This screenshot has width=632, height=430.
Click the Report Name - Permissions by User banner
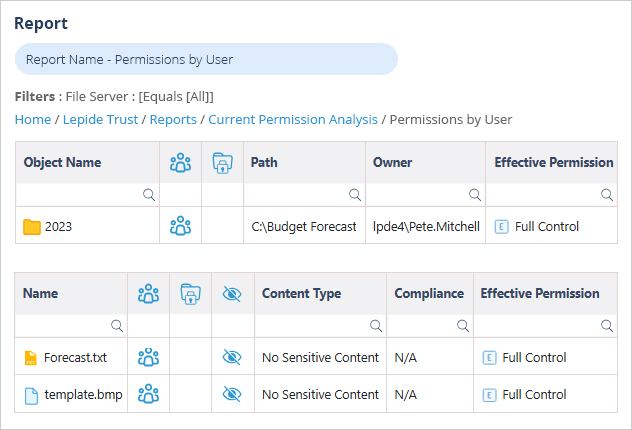point(206,59)
